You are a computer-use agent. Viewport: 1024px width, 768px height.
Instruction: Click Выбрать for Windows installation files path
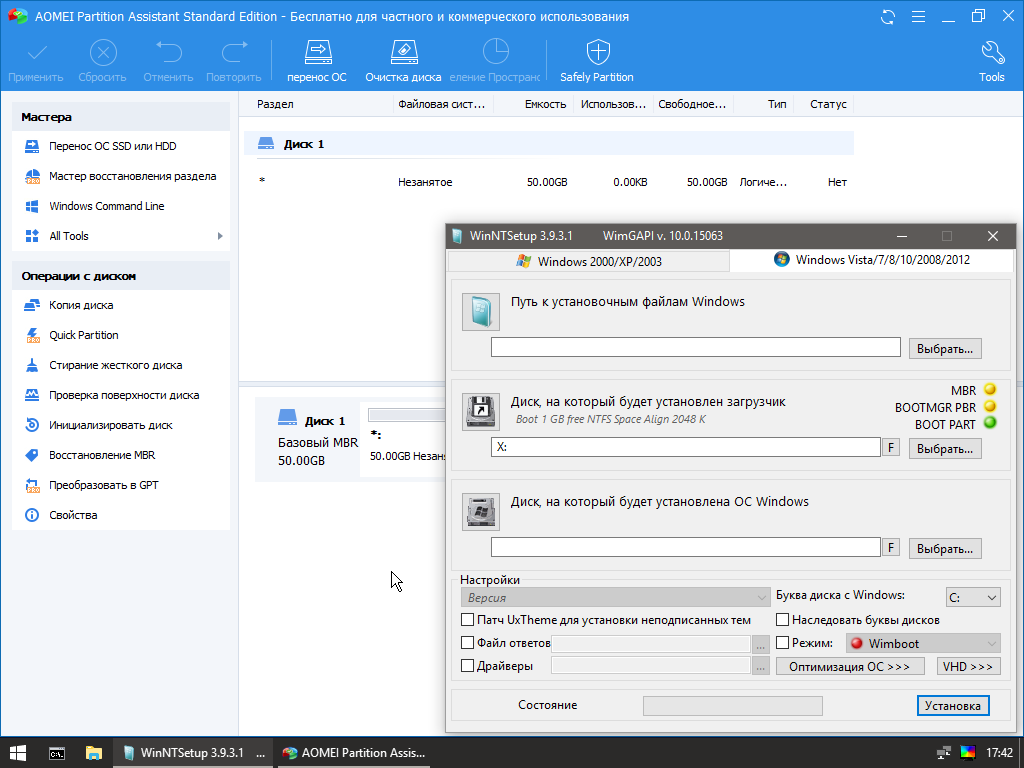point(945,349)
